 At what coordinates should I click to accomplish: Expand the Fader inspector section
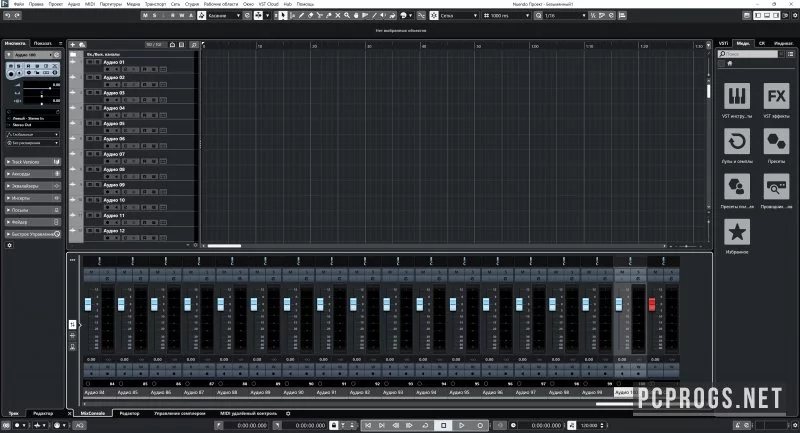(x=33, y=222)
